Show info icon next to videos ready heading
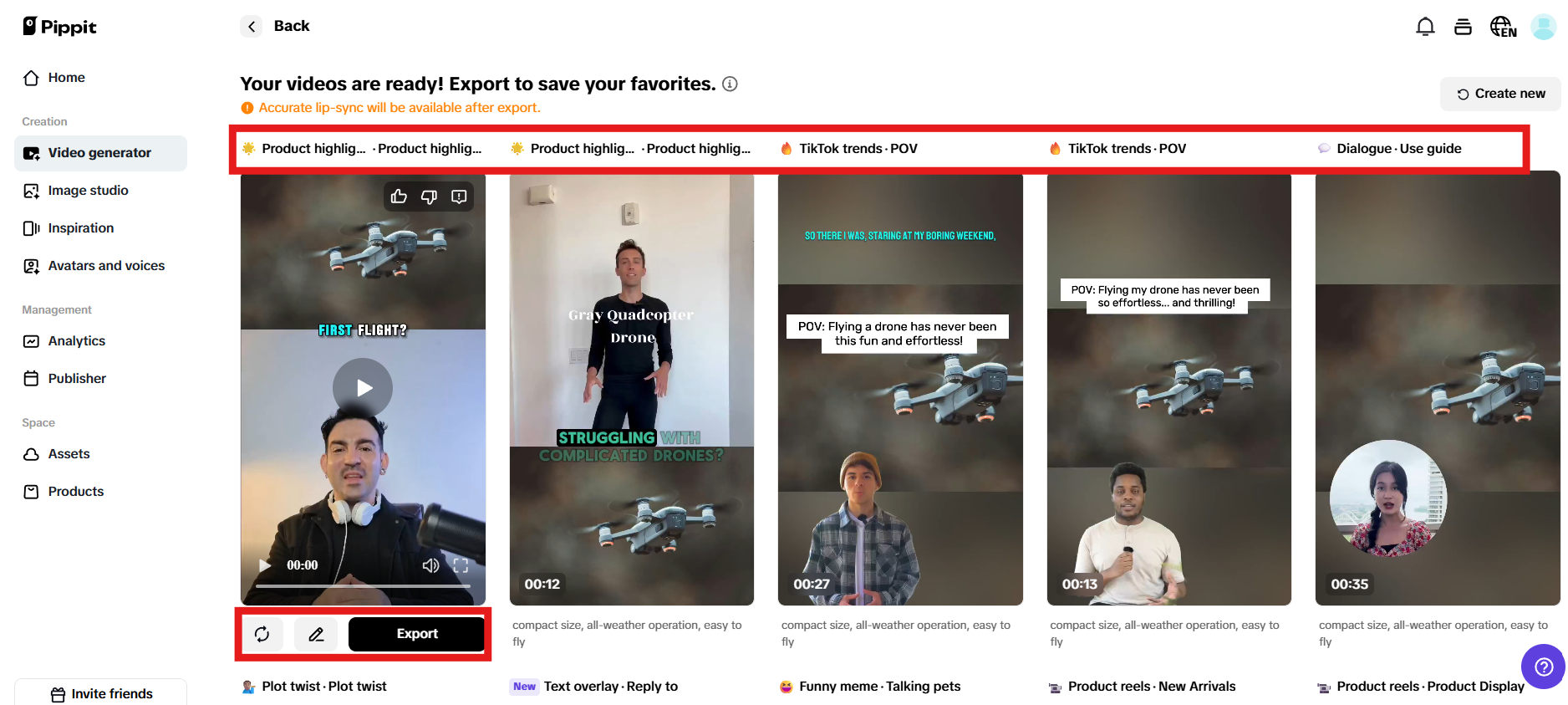 [x=730, y=84]
